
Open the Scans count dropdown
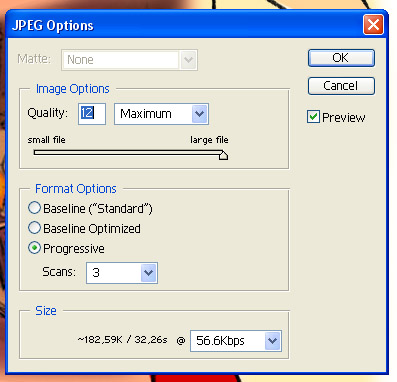[x=122, y=273]
